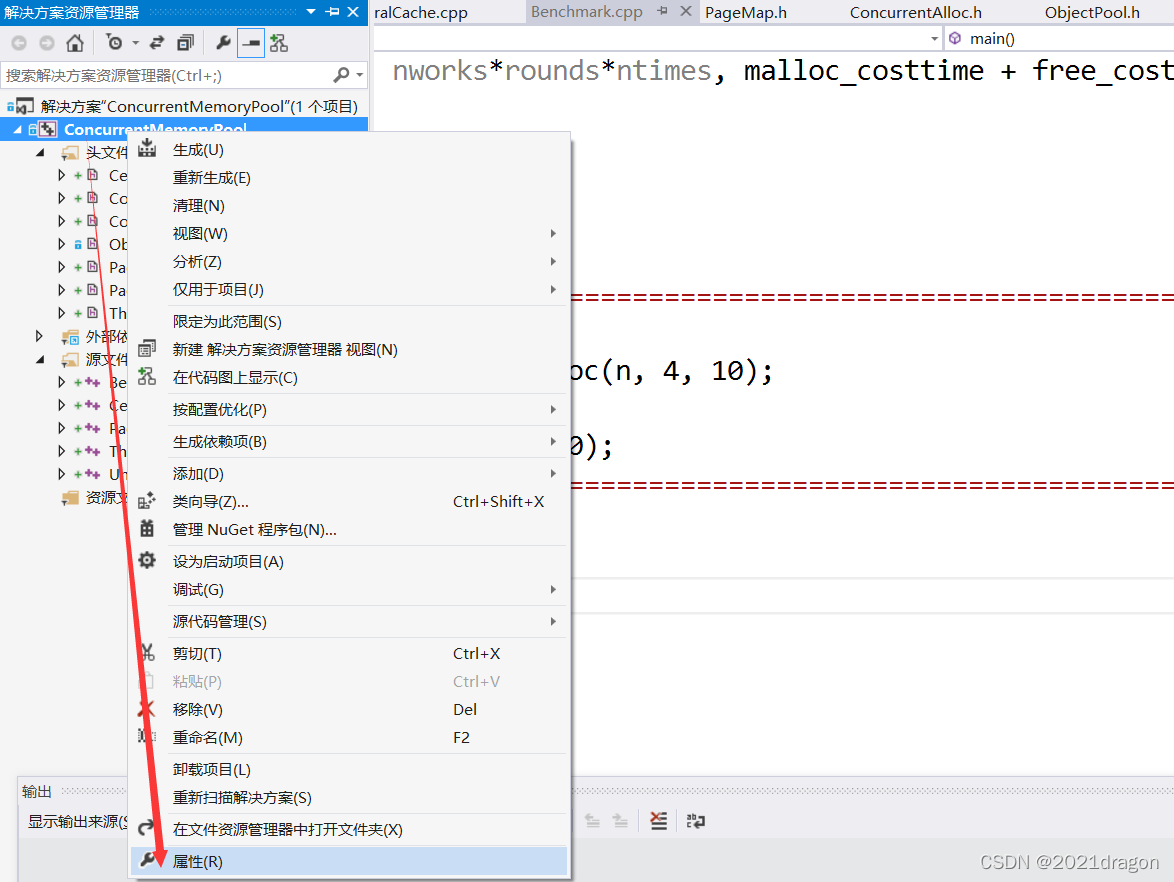This screenshot has width=1174, height=882.
Task: Choose 重命名(M) from context menu
Action: [x=349, y=737]
